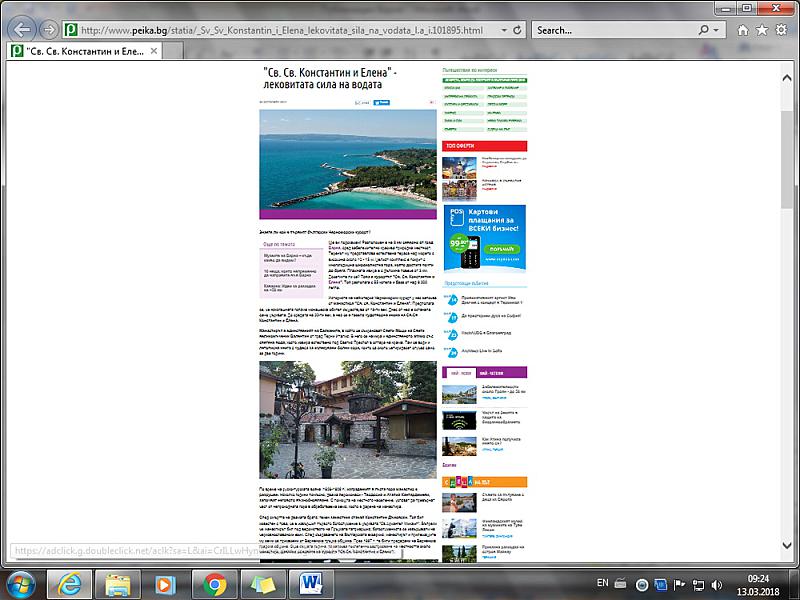The image size is (800, 600).
Task: Click the browser Forward arrow button
Action: coord(50,30)
